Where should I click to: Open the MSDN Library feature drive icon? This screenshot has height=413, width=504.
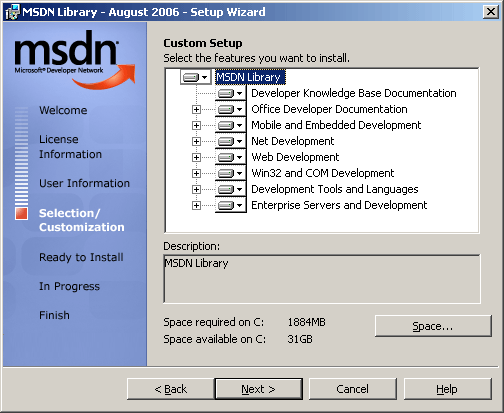(196, 77)
